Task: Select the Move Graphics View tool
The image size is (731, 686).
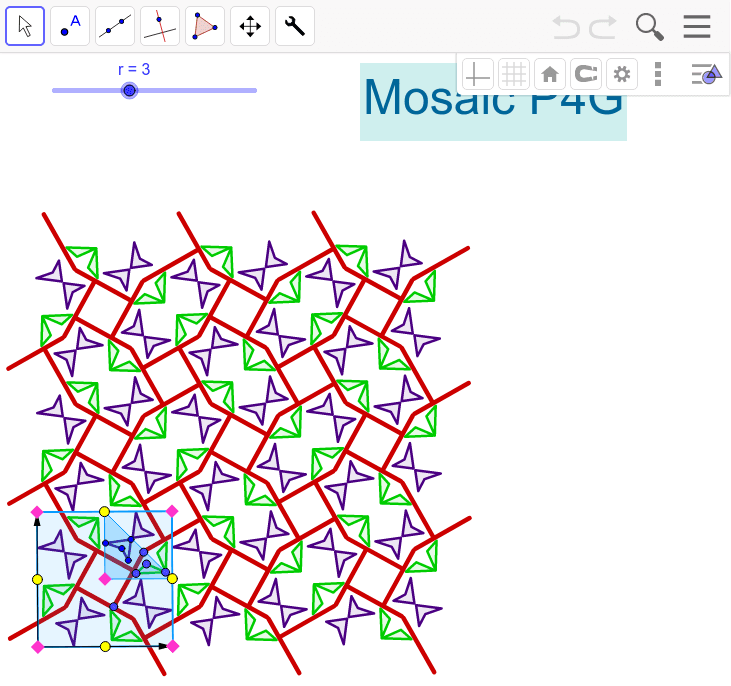Action: pos(250,26)
